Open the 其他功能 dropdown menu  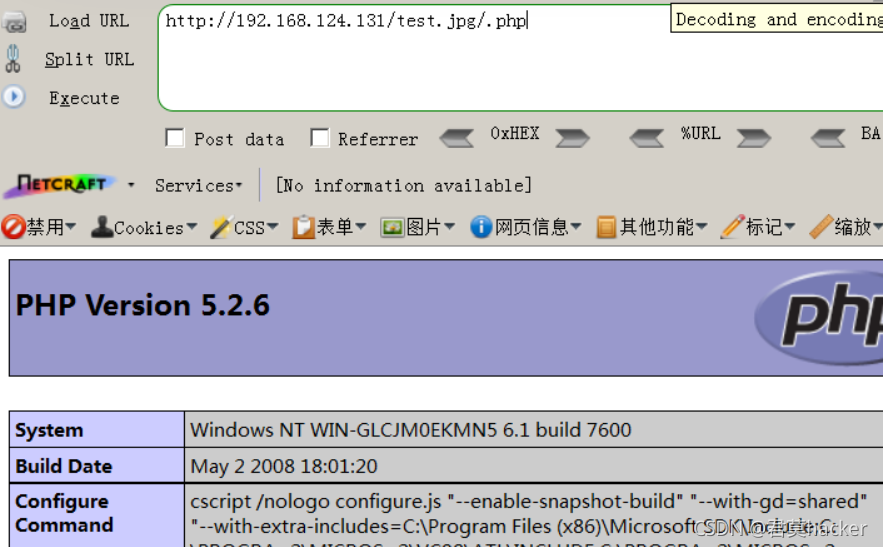[702, 226]
